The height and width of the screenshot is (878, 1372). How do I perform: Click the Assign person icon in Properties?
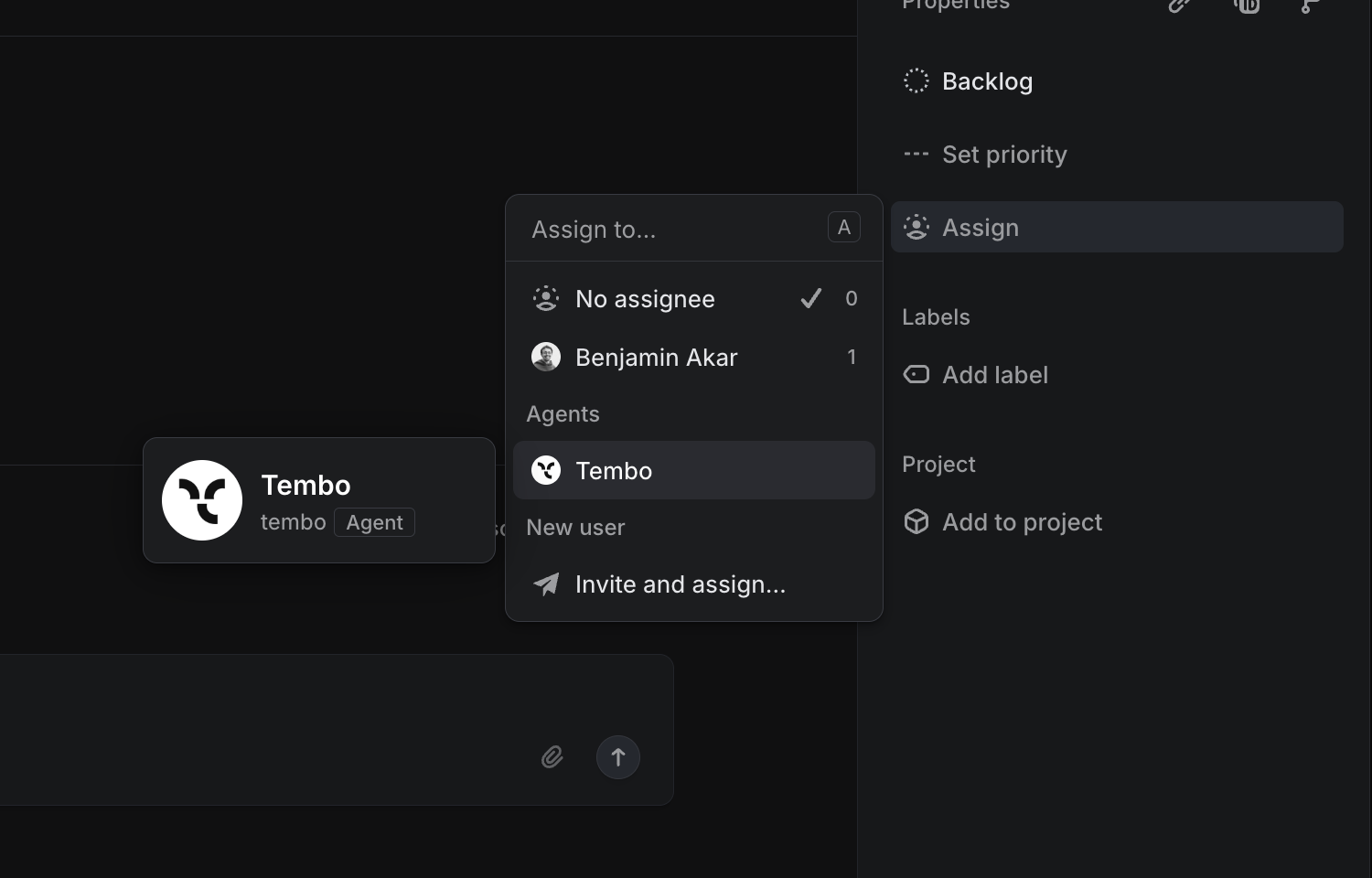916,227
